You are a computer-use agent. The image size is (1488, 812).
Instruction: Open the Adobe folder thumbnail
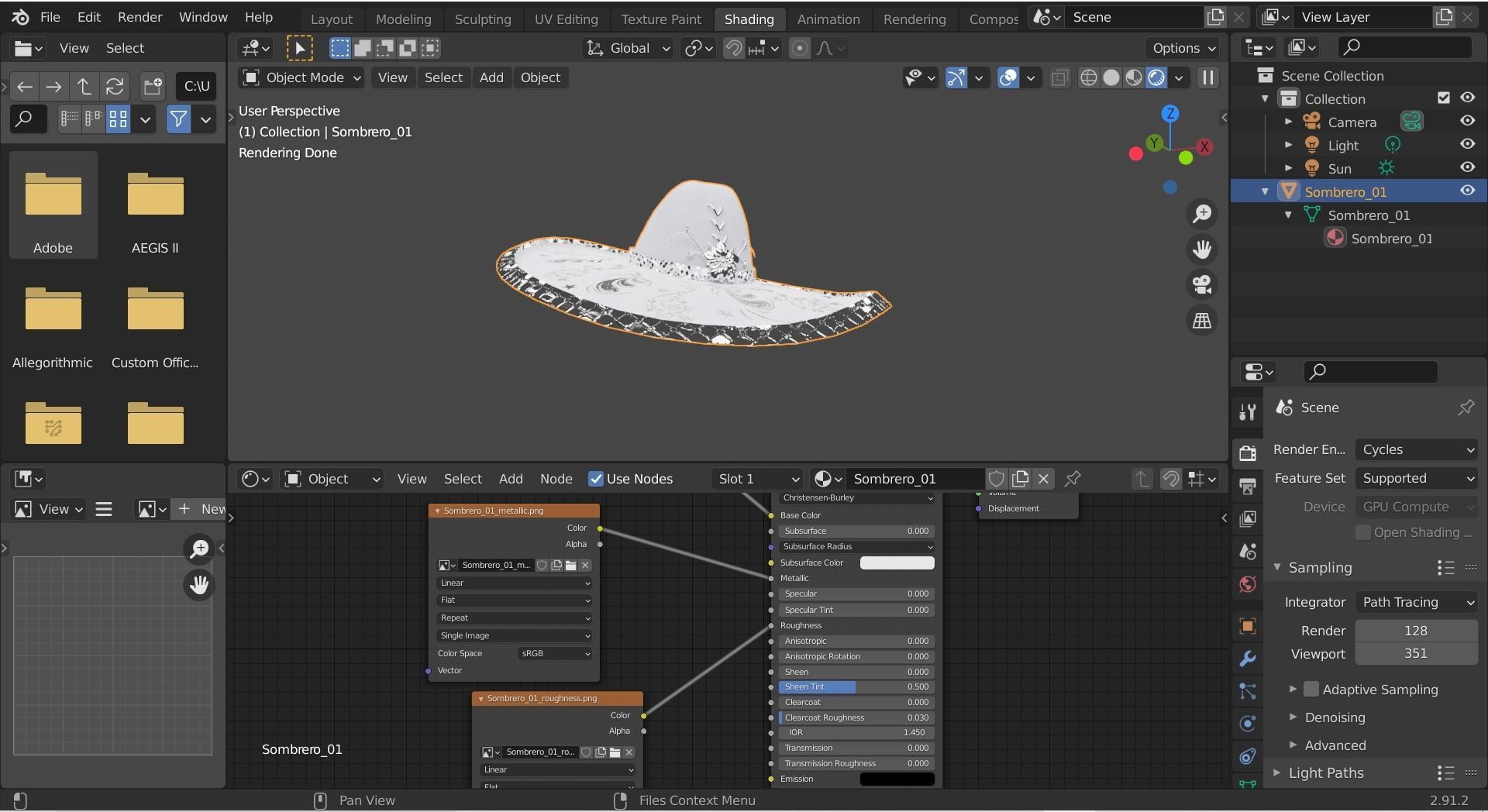point(53,194)
